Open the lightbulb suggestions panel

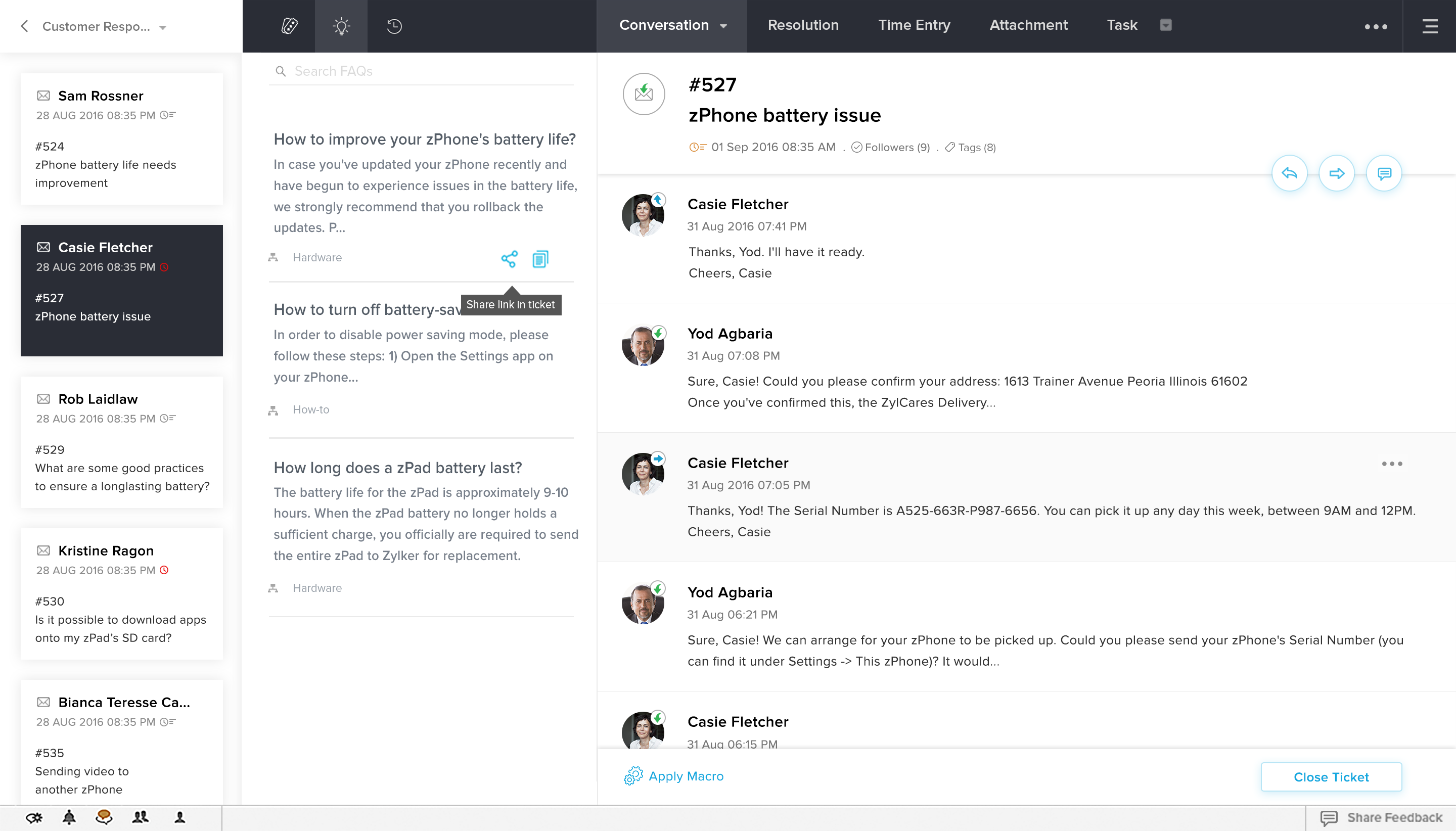[x=341, y=26]
